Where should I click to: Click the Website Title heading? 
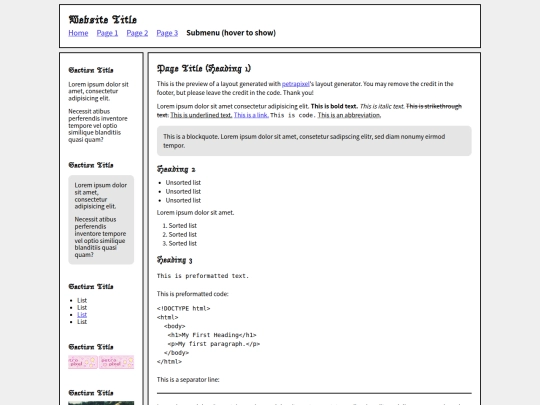103,20
